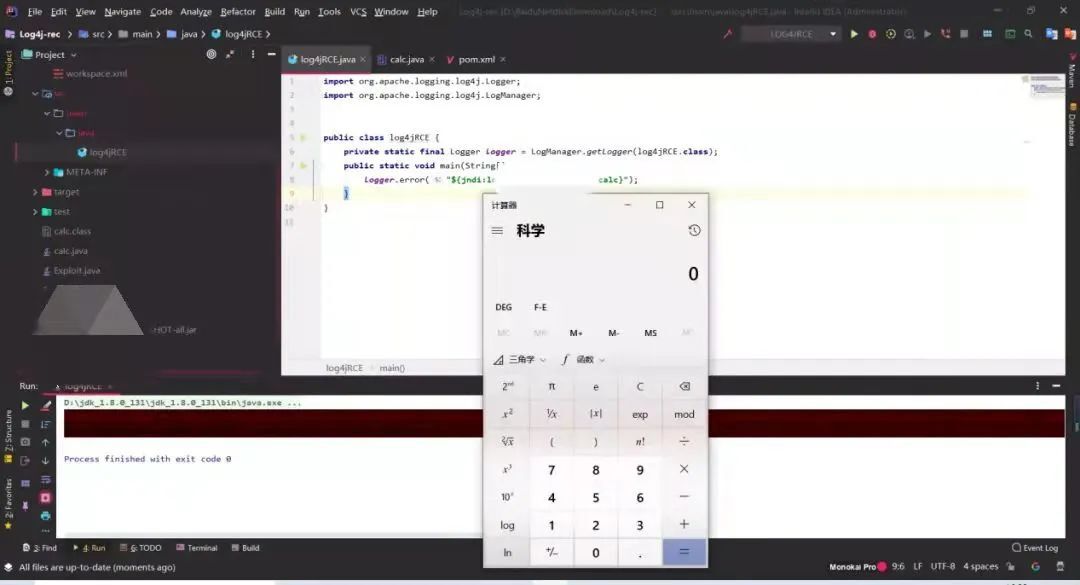
Task: Click the print icon in Run panel
Action: (x=45, y=516)
